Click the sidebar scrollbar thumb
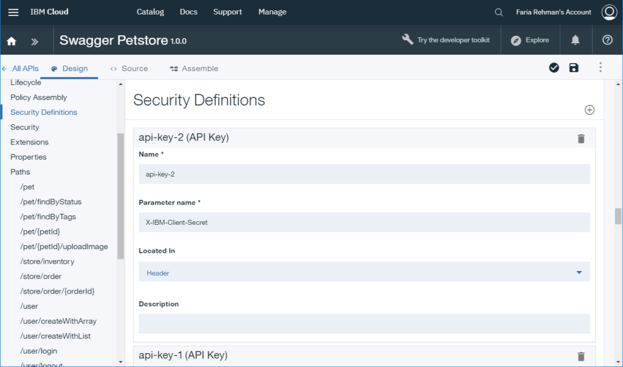 click(x=120, y=196)
